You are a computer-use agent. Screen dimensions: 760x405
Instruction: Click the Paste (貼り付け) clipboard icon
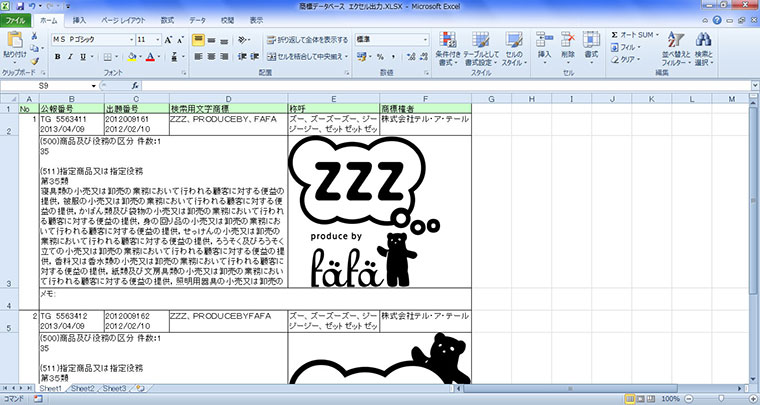click(15, 40)
